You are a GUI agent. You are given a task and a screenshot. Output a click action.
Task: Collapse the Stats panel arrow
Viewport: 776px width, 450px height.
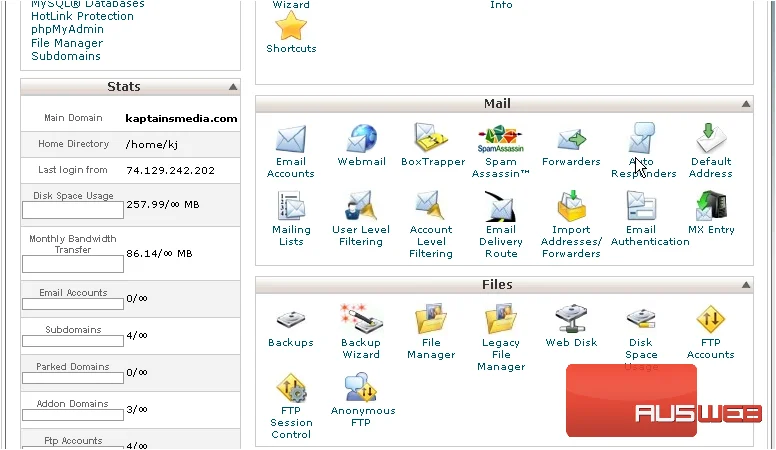click(x=233, y=87)
